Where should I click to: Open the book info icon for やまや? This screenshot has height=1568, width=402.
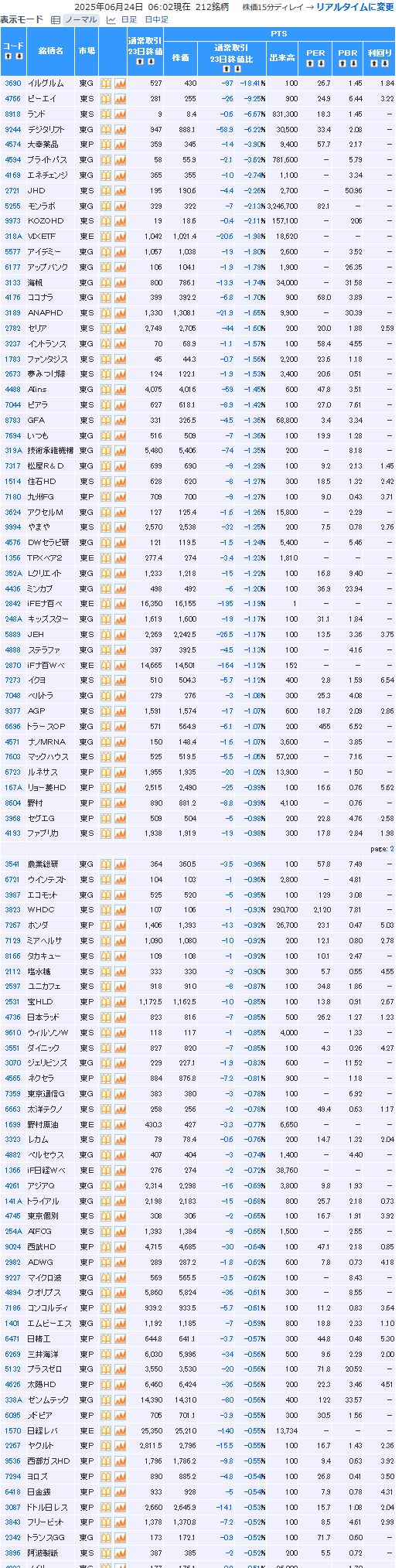(107, 527)
